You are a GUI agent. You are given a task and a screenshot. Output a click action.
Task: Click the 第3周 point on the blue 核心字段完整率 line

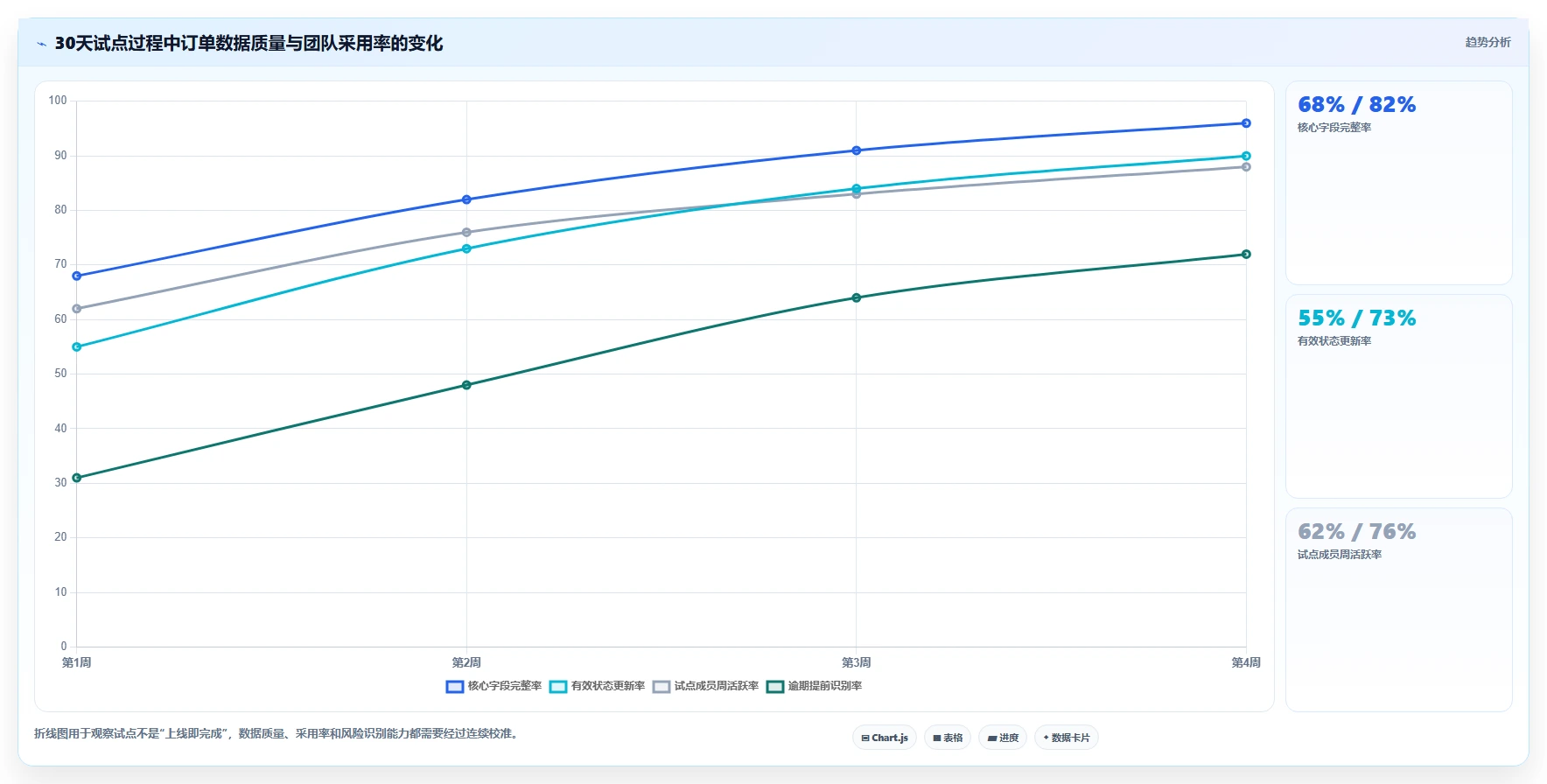coord(857,150)
